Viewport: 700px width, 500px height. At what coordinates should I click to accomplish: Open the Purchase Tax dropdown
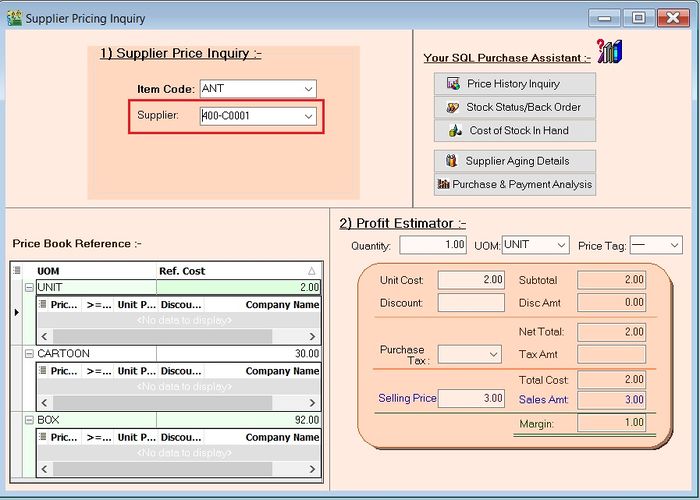[494, 354]
